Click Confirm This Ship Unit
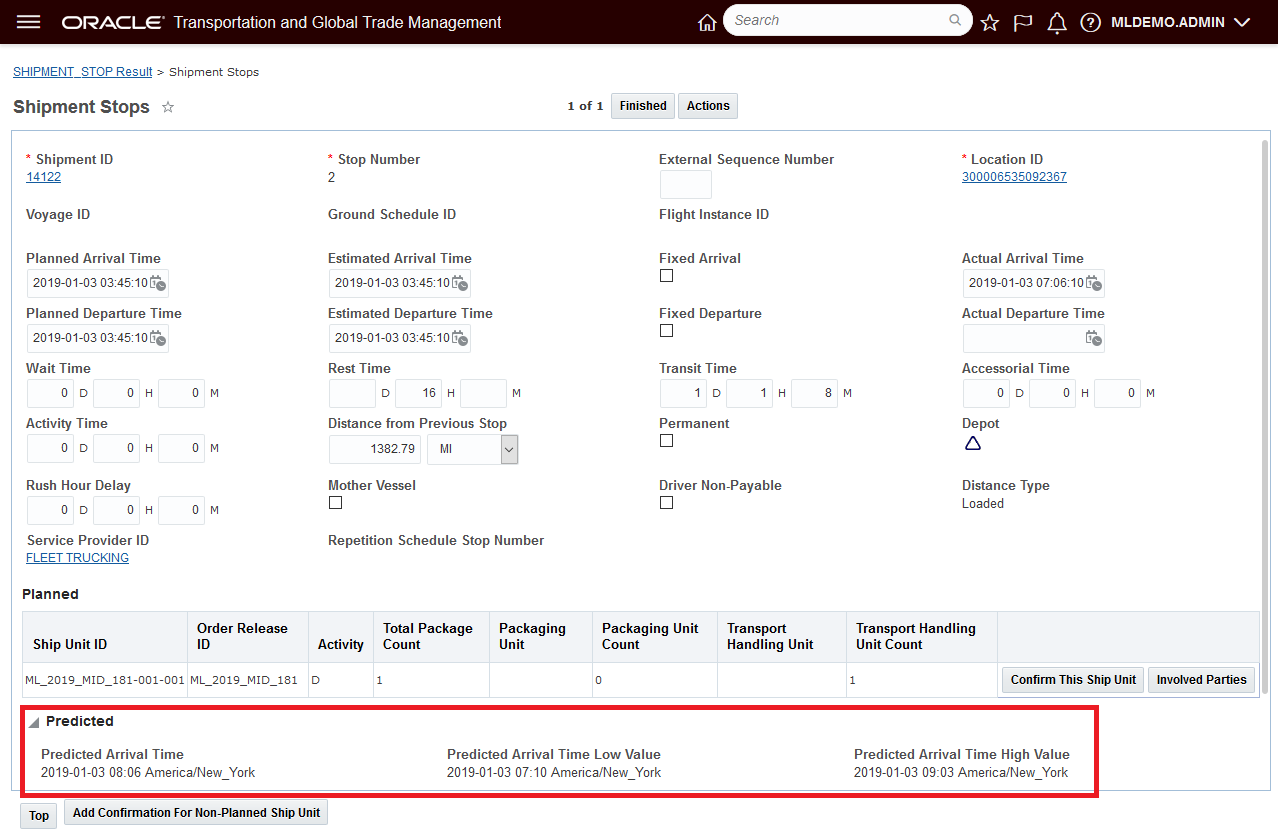 click(1073, 680)
